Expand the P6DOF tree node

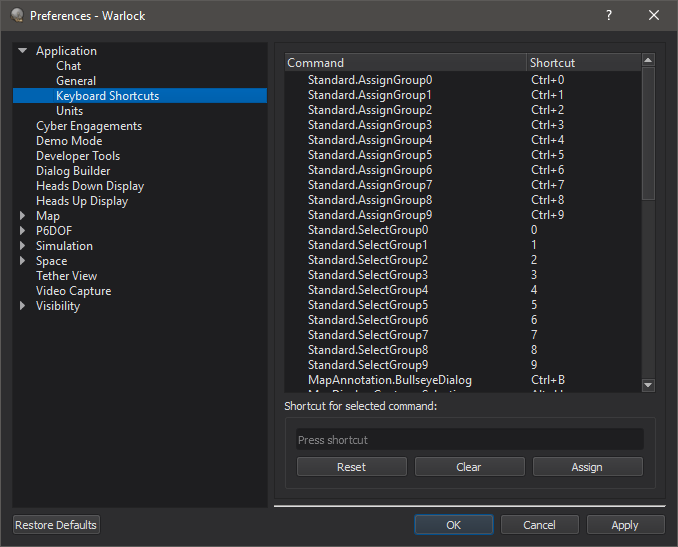[22, 230]
